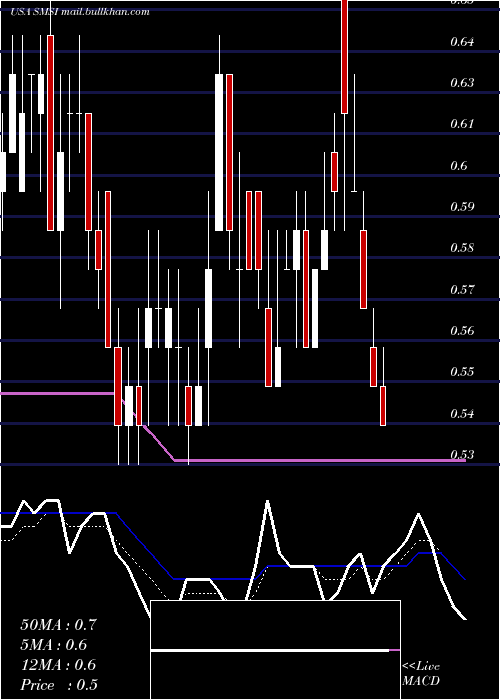Screen dimensions: 500x700
Task: Click the Price : 0.5 readout
Action: tap(59, 685)
